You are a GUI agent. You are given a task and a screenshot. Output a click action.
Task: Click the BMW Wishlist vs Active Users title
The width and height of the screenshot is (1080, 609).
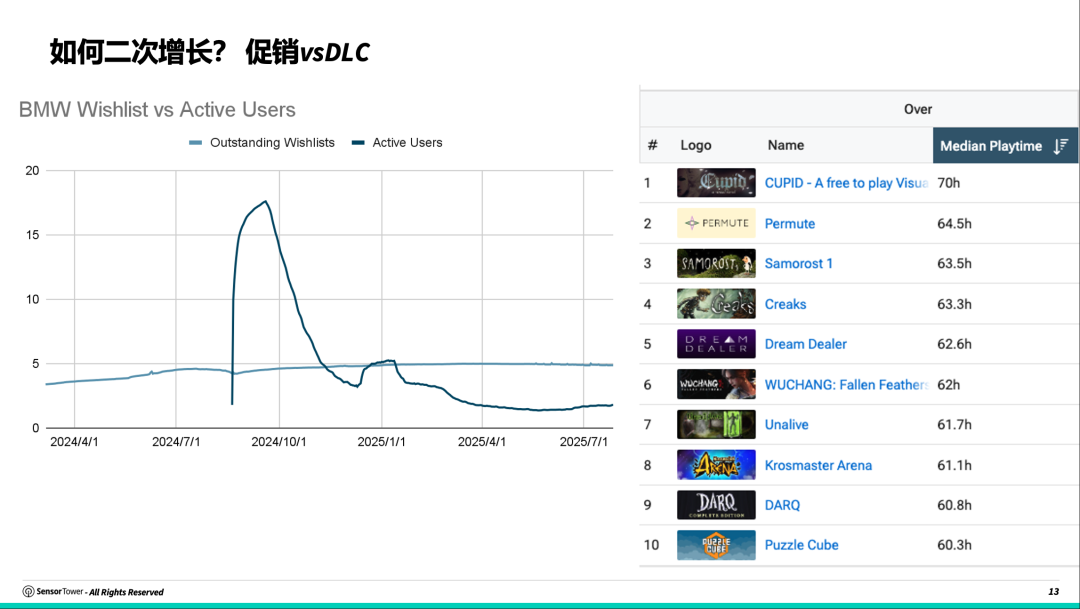[x=157, y=110]
